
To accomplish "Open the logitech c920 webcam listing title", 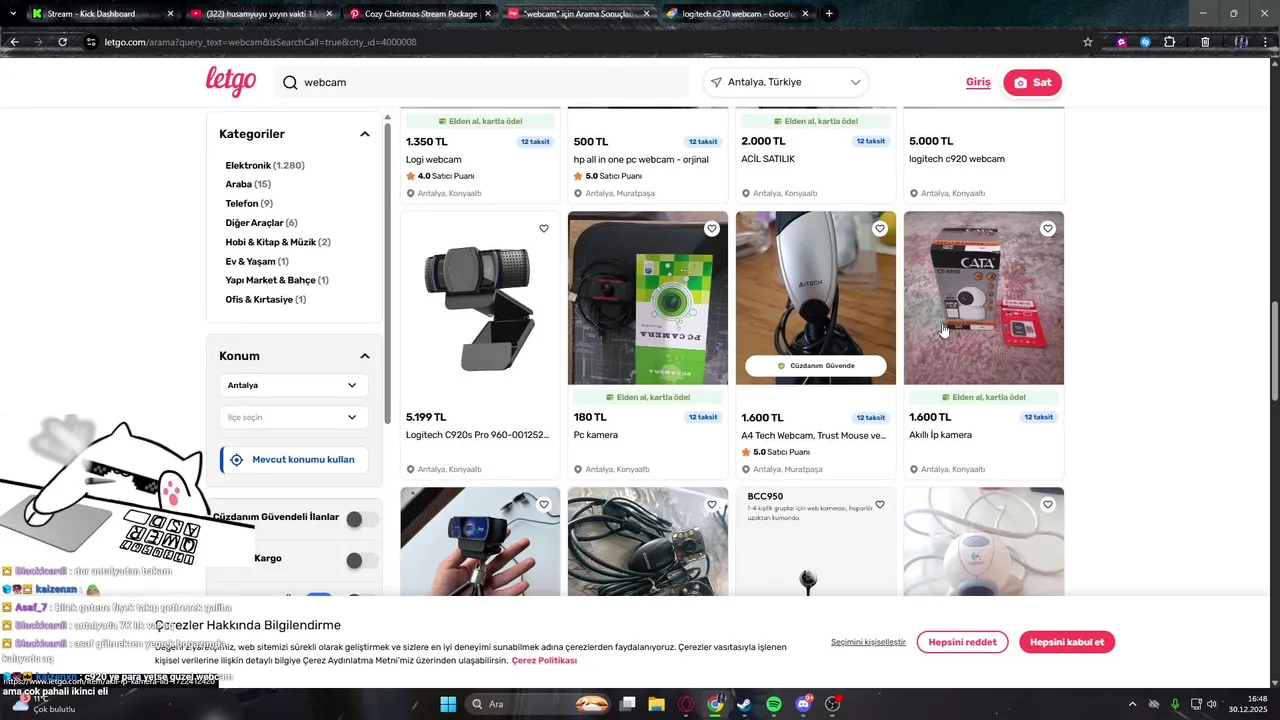I will pos(957,159).
